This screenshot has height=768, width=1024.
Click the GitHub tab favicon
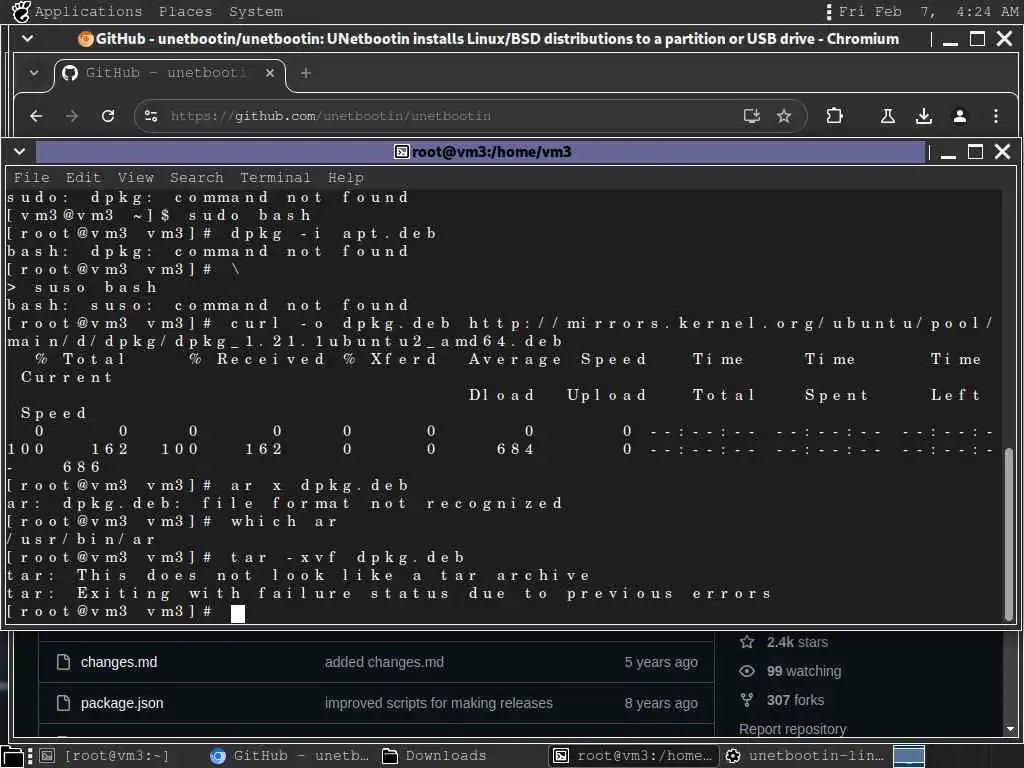[x=70, y=73]
